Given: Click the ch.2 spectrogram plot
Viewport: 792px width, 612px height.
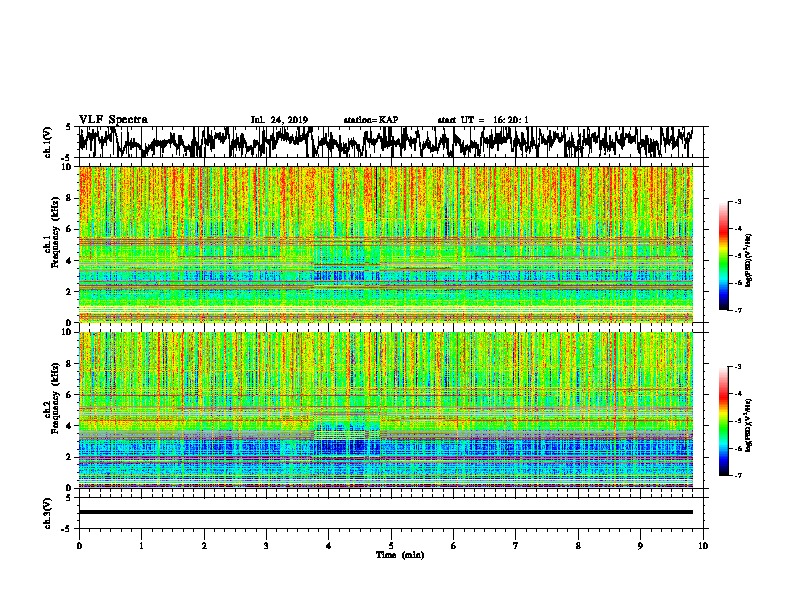Looking at the screenshot, I should tap(386, 410).
